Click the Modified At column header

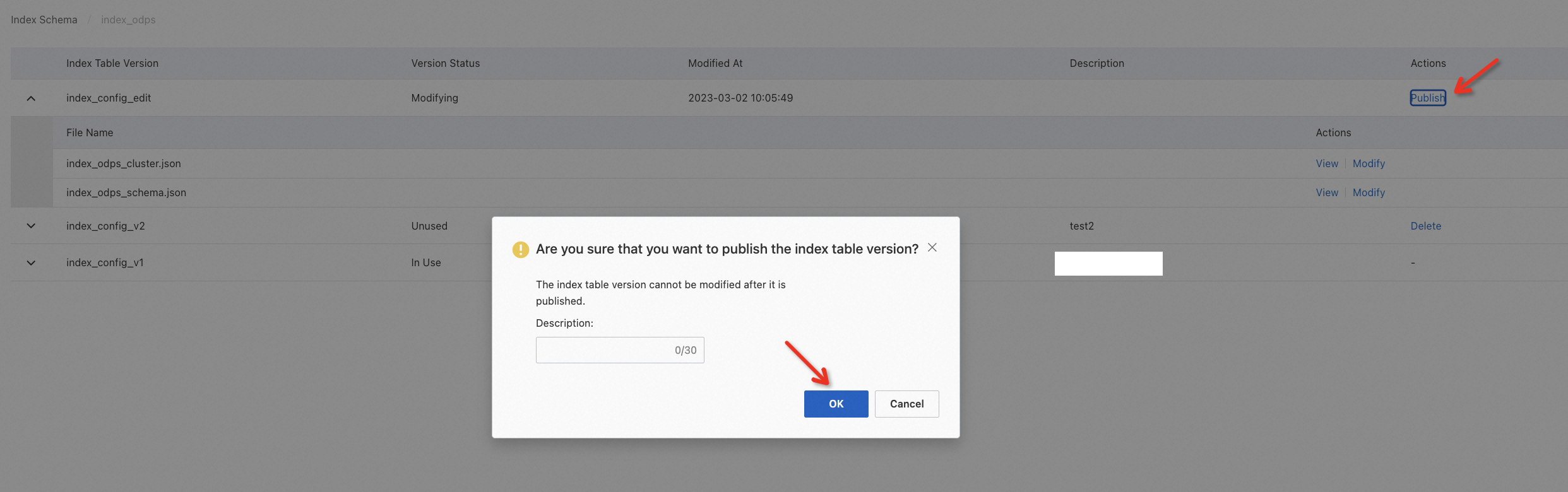715,63
